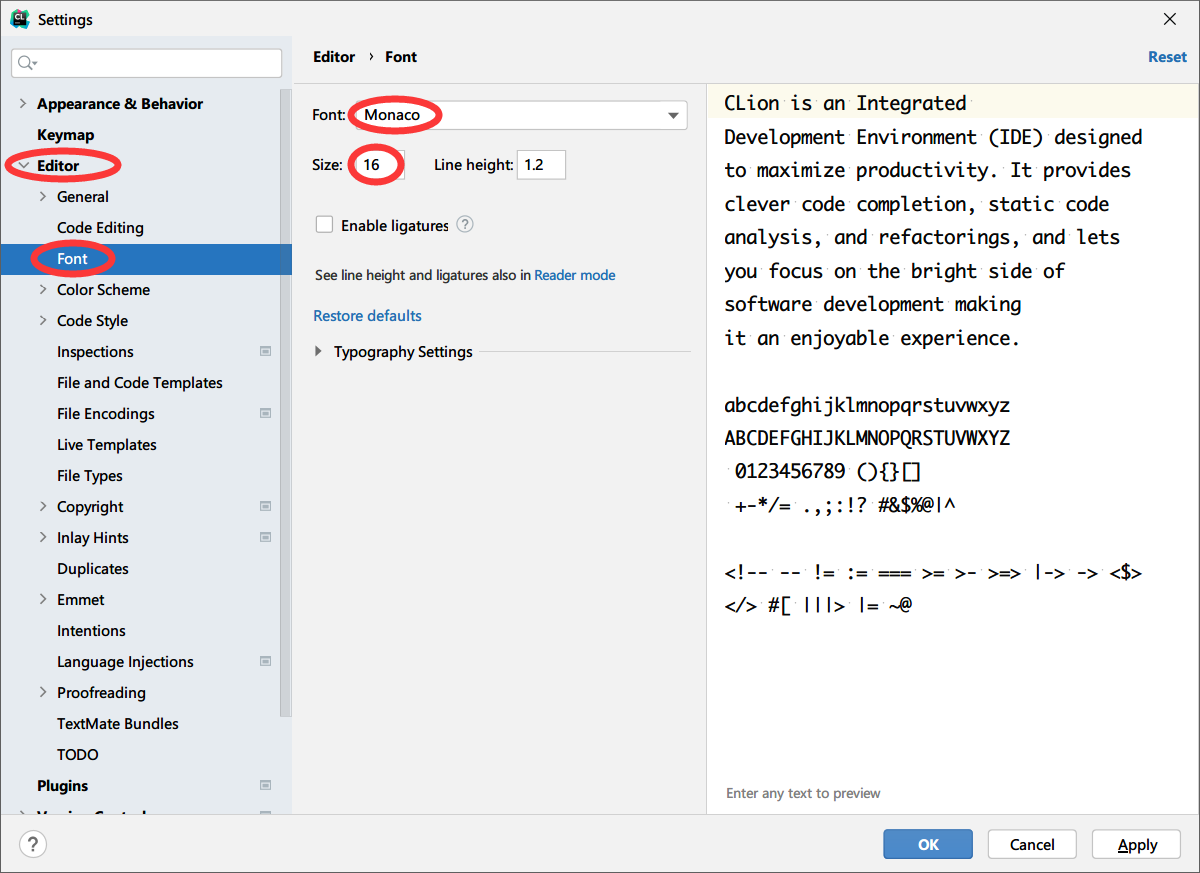Click the project-level icon beside Language Injections
This screenshot has height=873, width=1200.
coord(265,662)
